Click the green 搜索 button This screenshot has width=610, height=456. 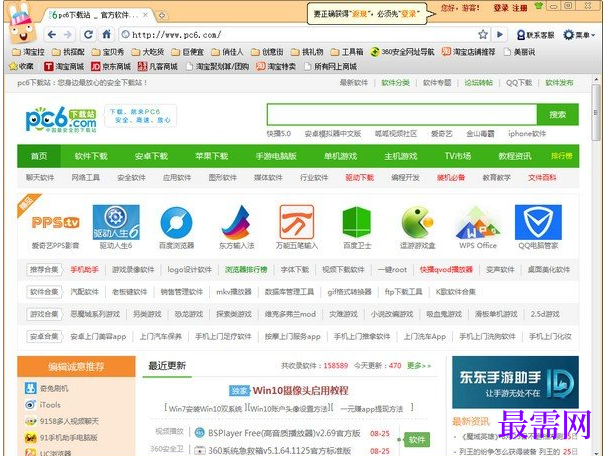557,114
